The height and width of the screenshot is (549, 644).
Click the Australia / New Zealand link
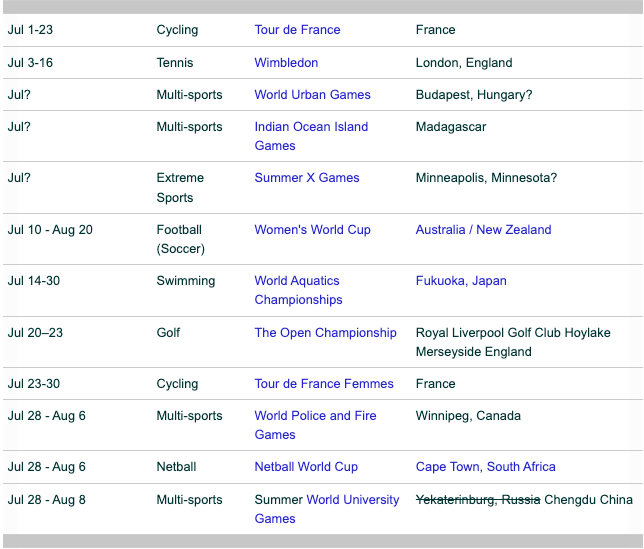point(483,230)
